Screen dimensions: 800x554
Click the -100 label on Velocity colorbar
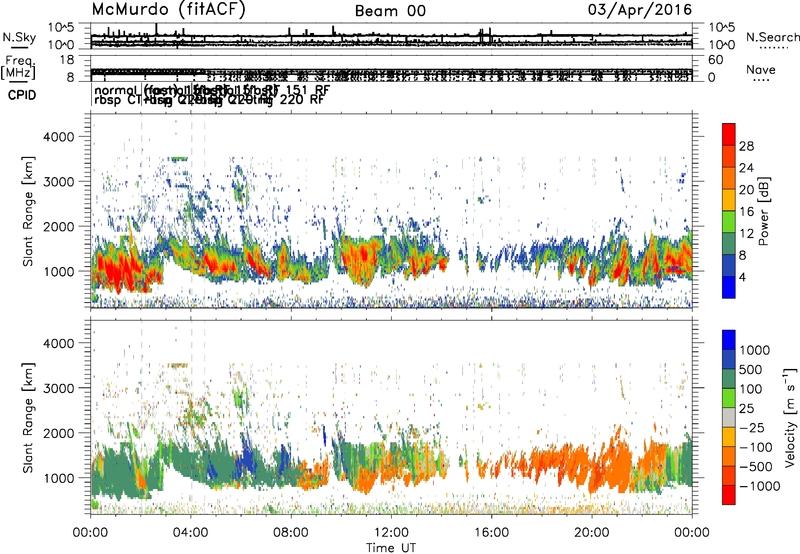click(755, 447)
